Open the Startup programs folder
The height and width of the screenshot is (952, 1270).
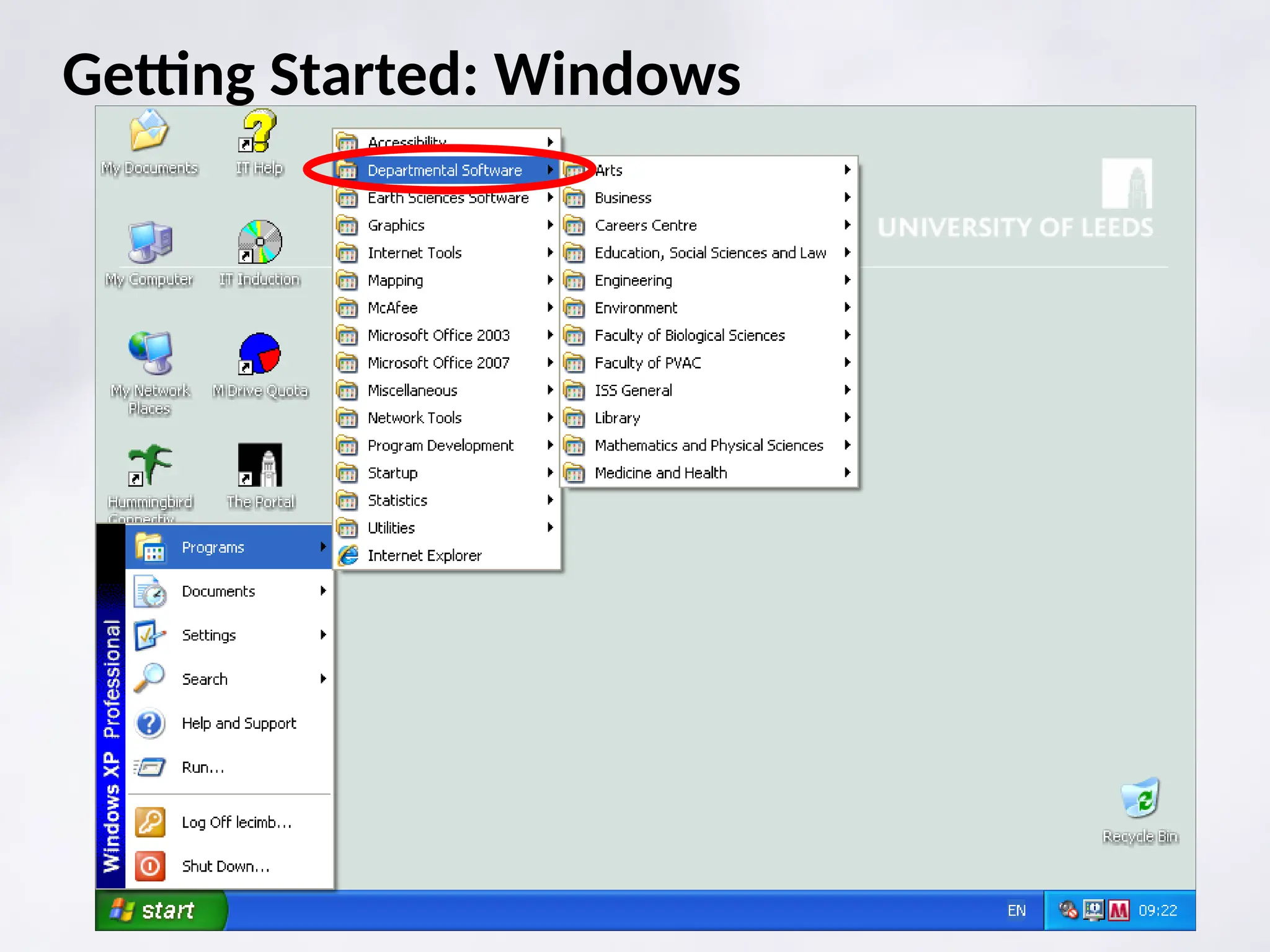click(x=446, y=473)
